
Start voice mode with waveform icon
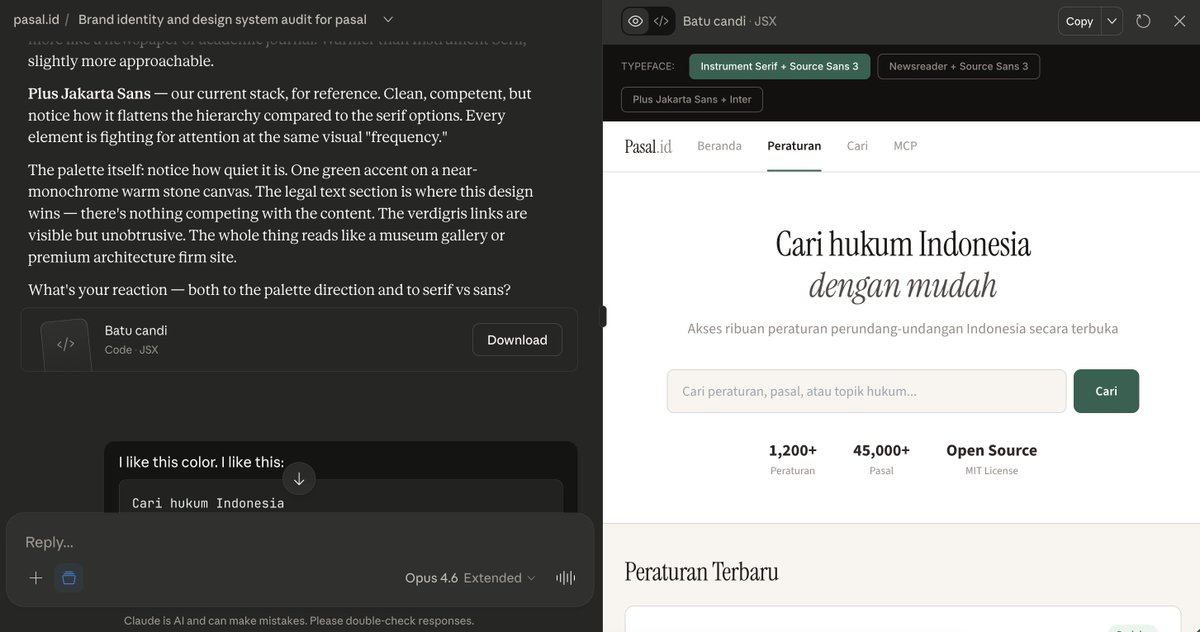pyautogui.click(x=566, y=578)
